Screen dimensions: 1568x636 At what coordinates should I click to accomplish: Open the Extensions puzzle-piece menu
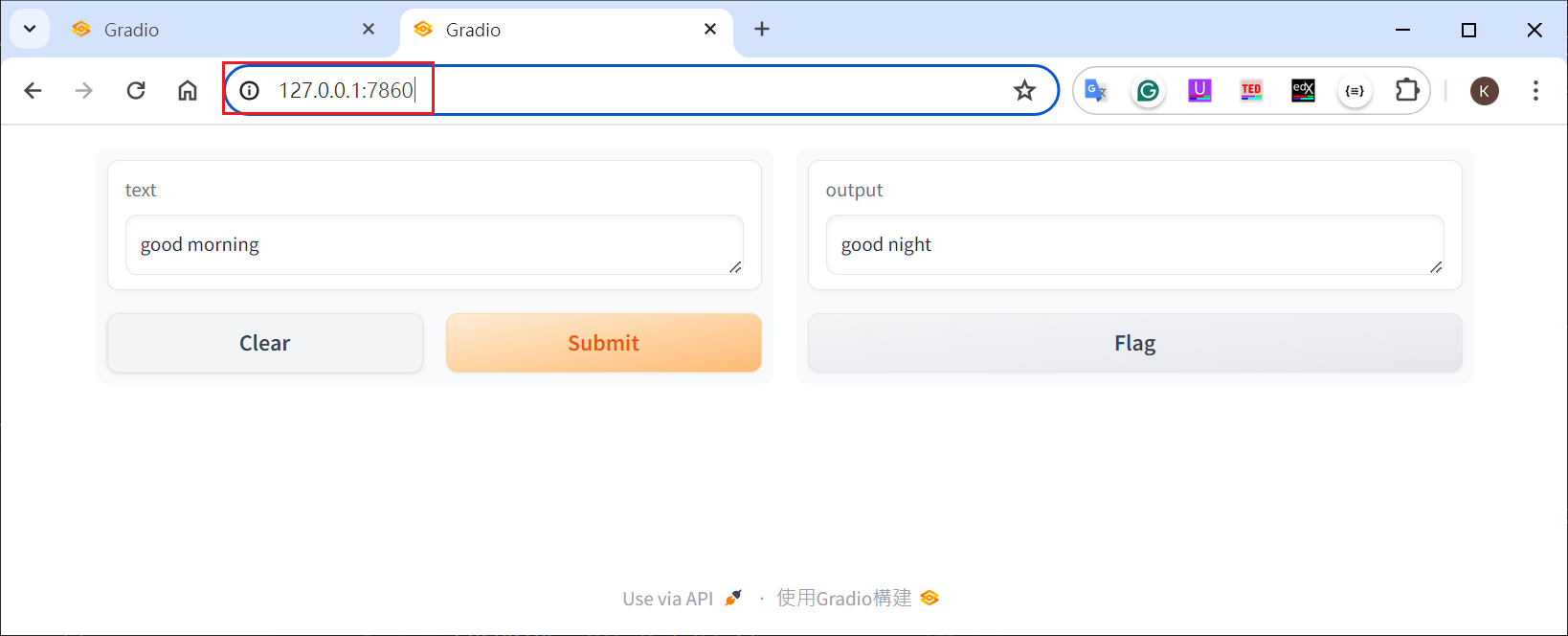coord(1406,91)
